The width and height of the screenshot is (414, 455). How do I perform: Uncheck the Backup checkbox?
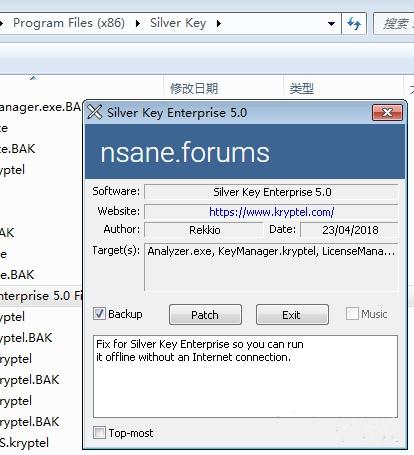pos(99,314)
